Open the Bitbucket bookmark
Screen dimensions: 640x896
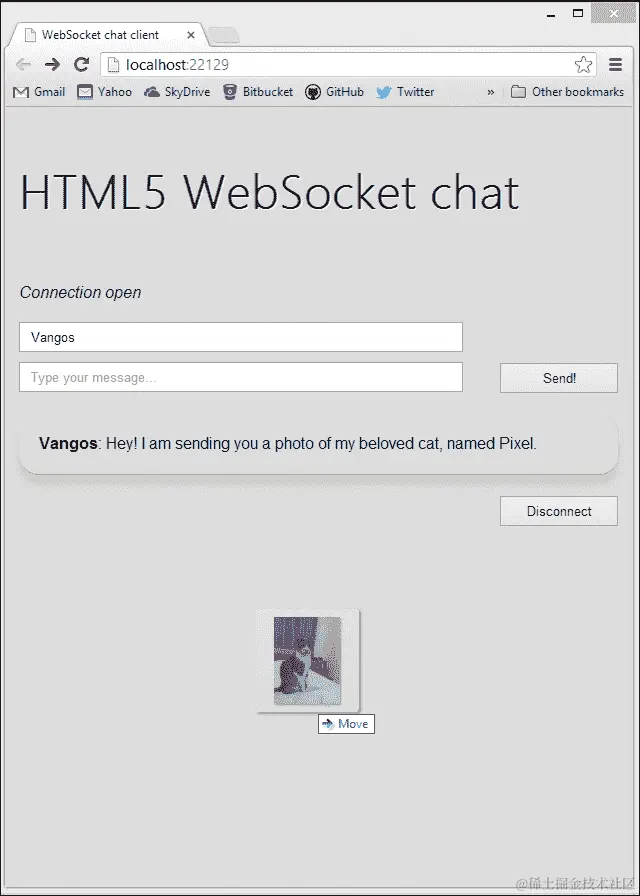click(258, 92)
